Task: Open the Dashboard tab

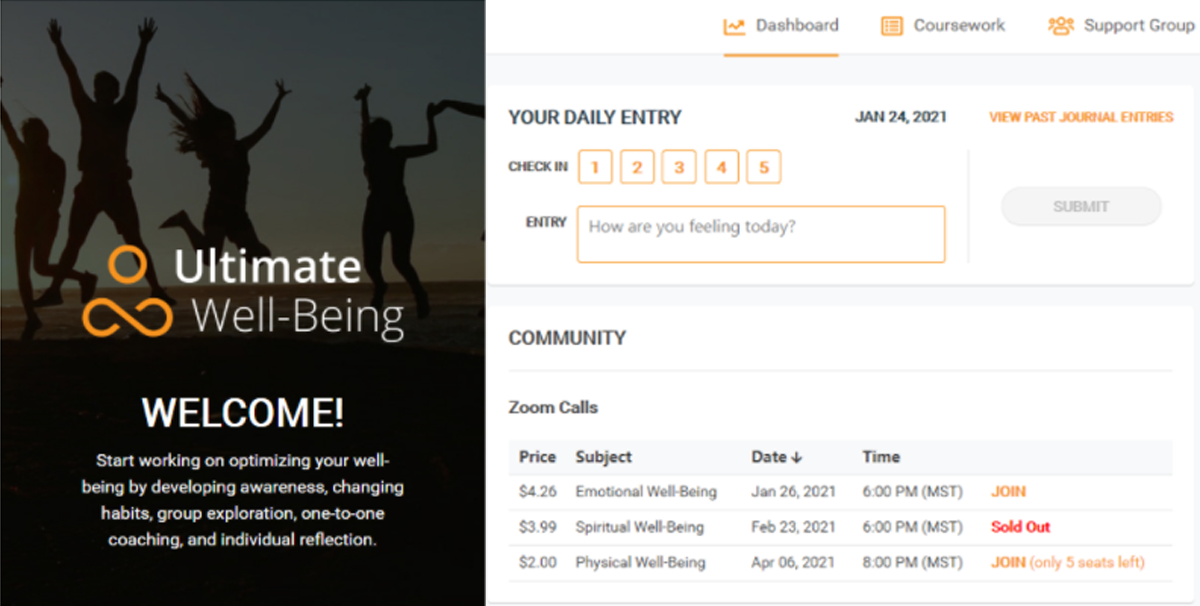Action: [781, 27]
